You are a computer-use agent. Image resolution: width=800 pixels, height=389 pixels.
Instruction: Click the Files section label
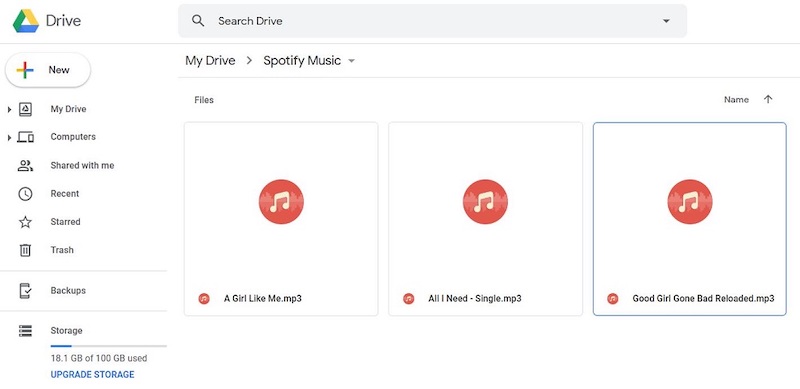(204, 100)
